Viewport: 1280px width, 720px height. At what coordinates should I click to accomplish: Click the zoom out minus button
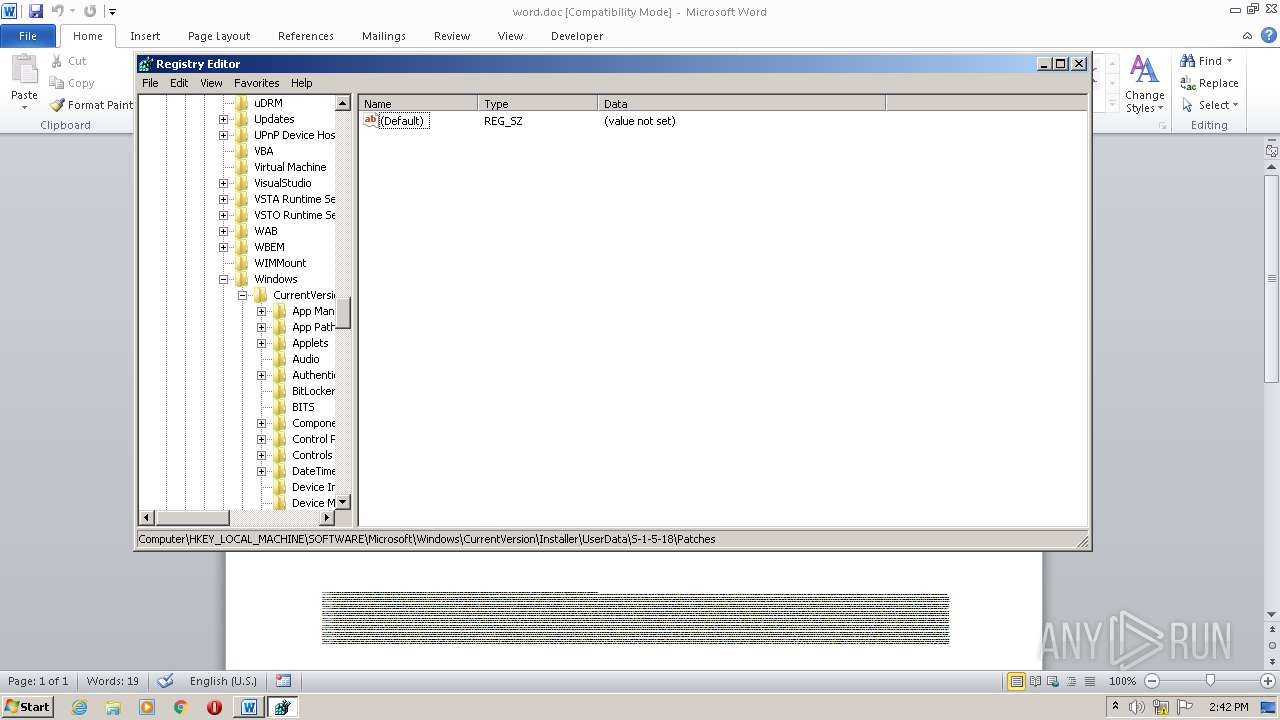1151,681
